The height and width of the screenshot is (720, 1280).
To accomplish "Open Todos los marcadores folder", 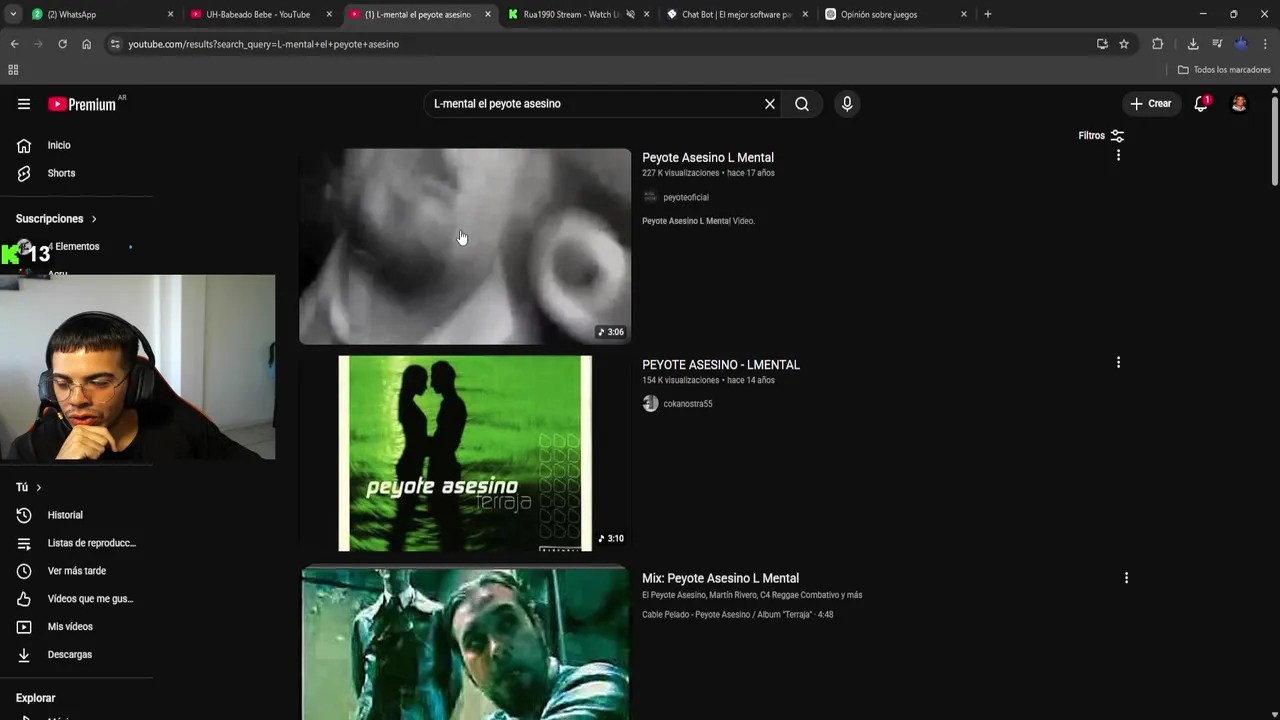I will (x=1224, y=70).
